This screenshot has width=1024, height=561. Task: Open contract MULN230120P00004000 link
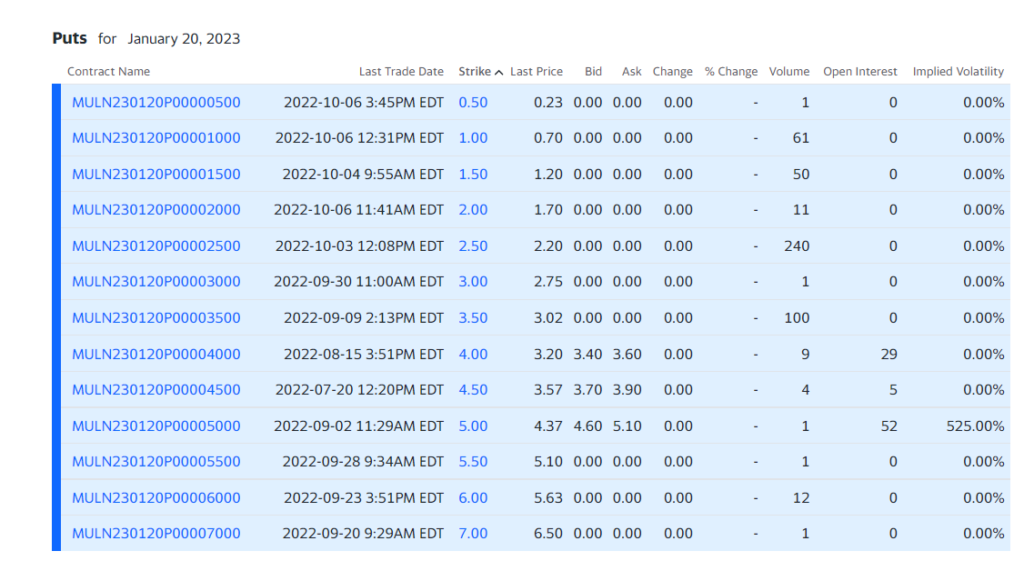(x=156, y=354)
